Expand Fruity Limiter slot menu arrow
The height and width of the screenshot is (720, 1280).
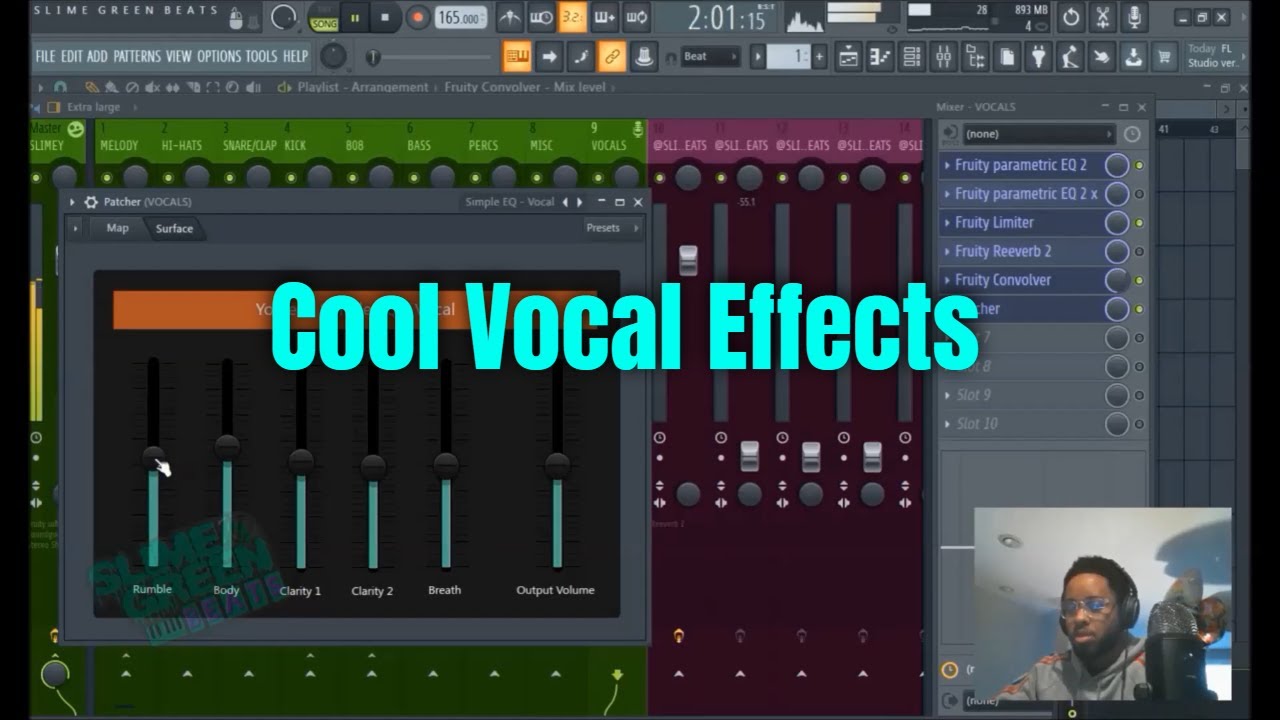[947, 223]
